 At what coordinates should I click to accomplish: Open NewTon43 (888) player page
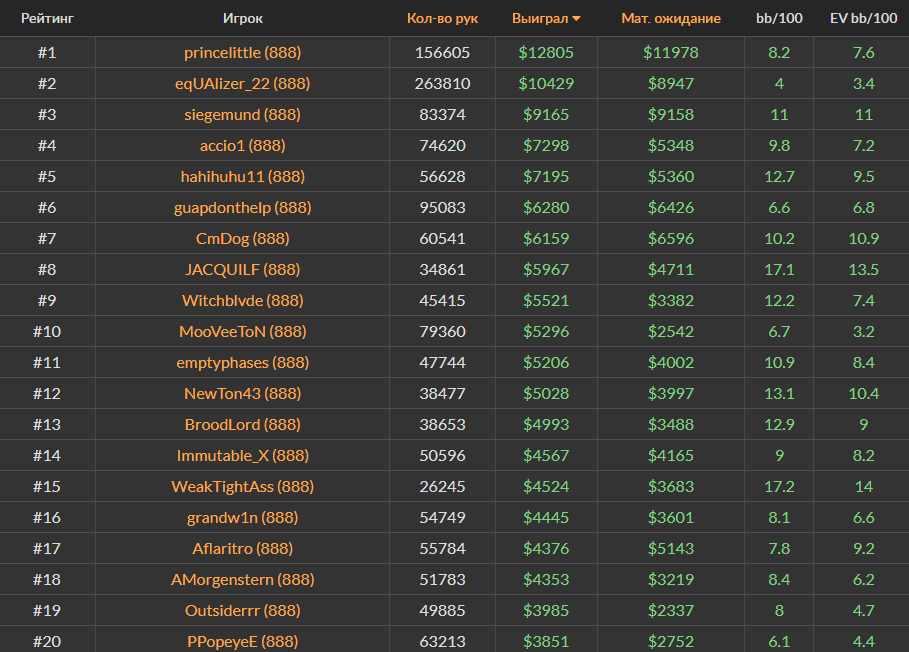(242, 393)
